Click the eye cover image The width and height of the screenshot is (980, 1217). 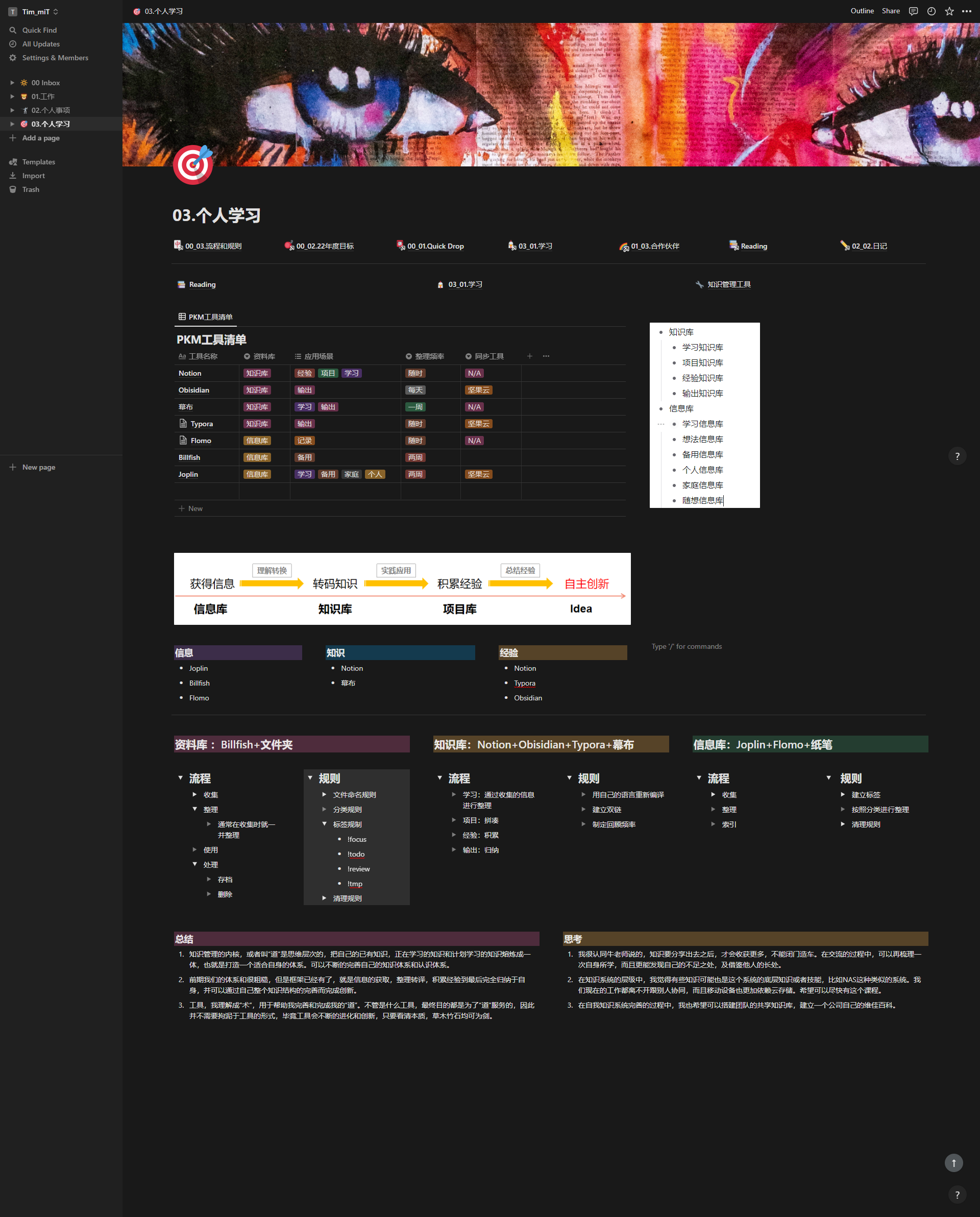coord(551,94)
